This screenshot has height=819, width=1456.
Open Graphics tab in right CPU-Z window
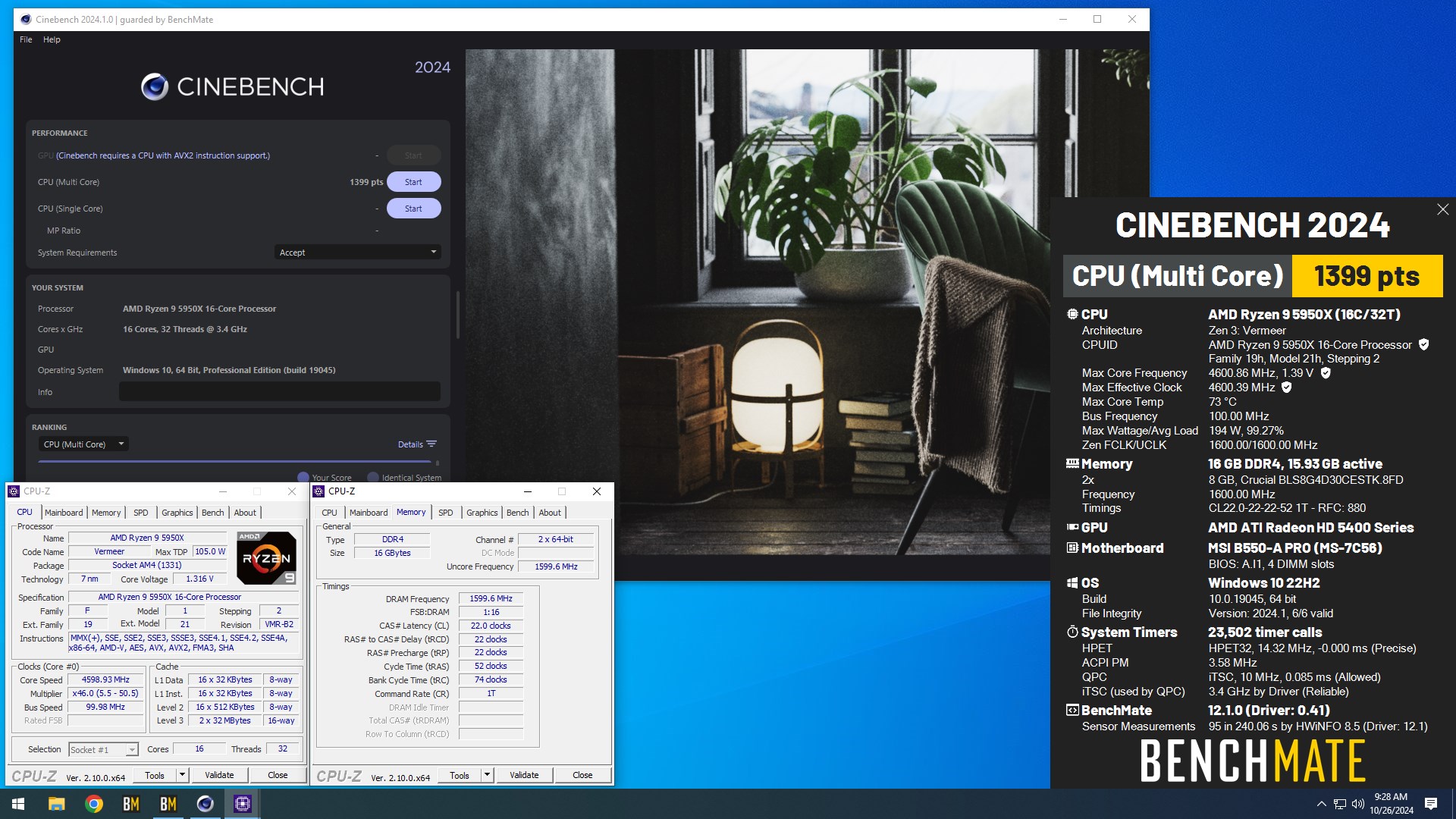point(482,513)
